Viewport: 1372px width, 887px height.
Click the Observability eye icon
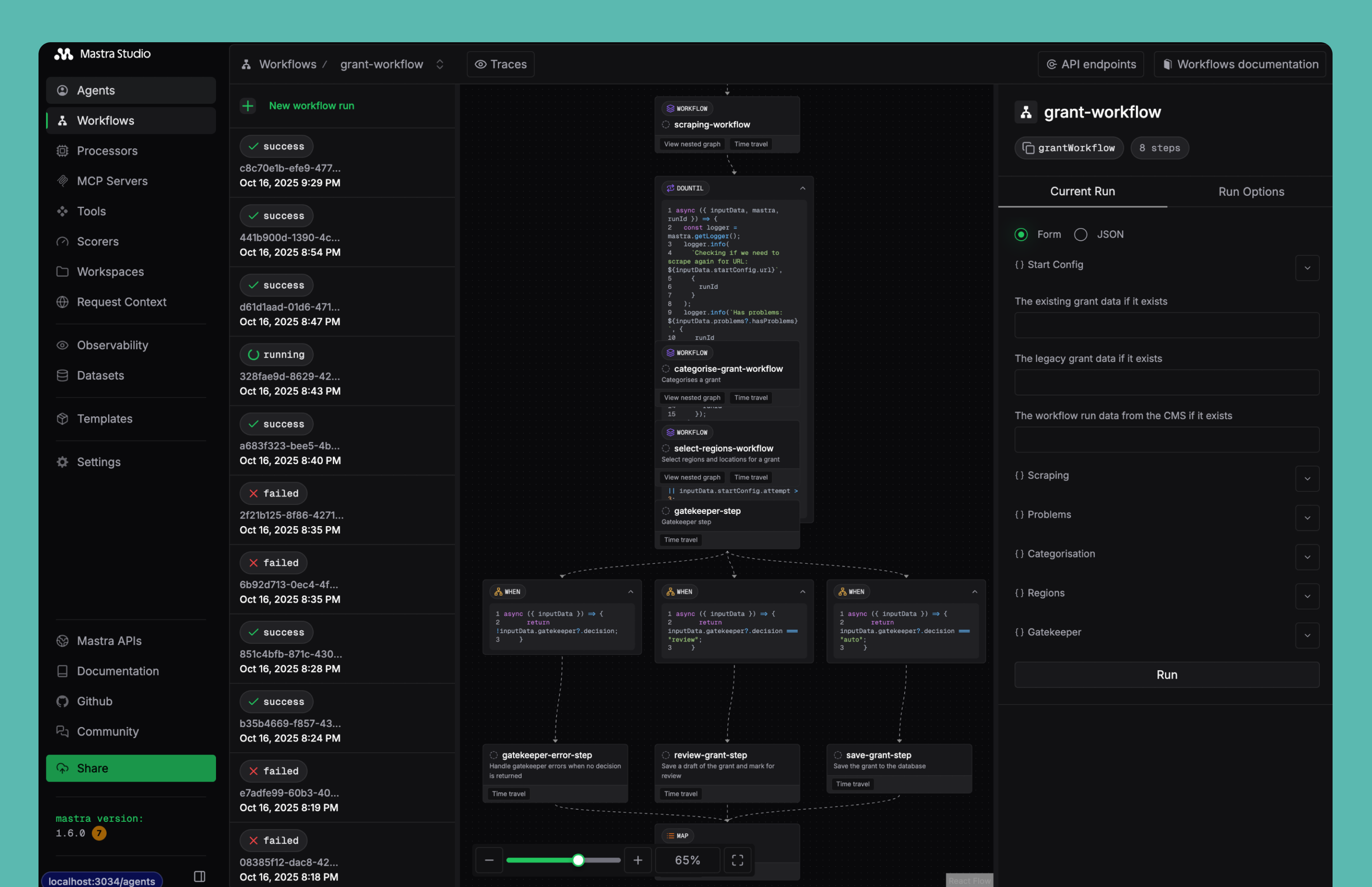(62, 345)
